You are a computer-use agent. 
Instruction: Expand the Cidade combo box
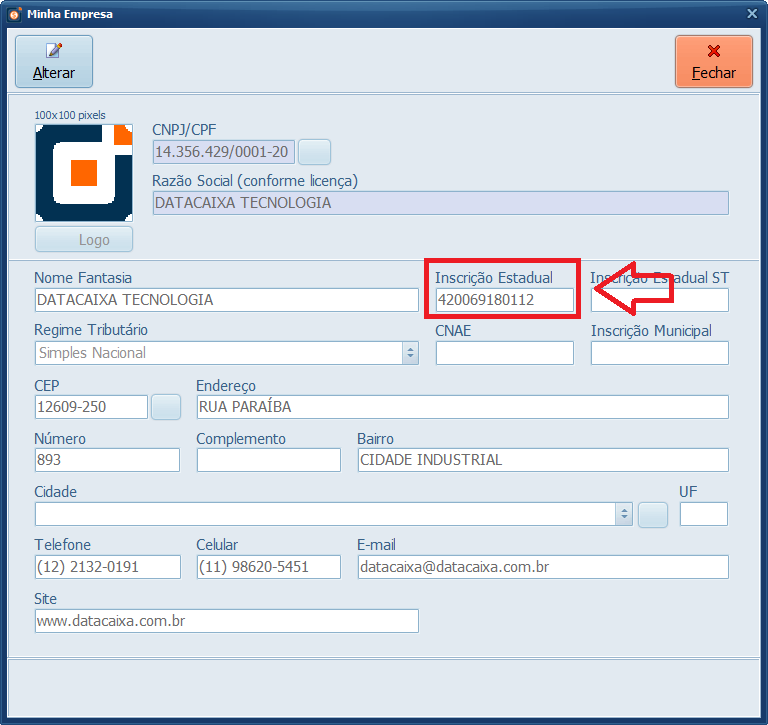tap(625, 514)
